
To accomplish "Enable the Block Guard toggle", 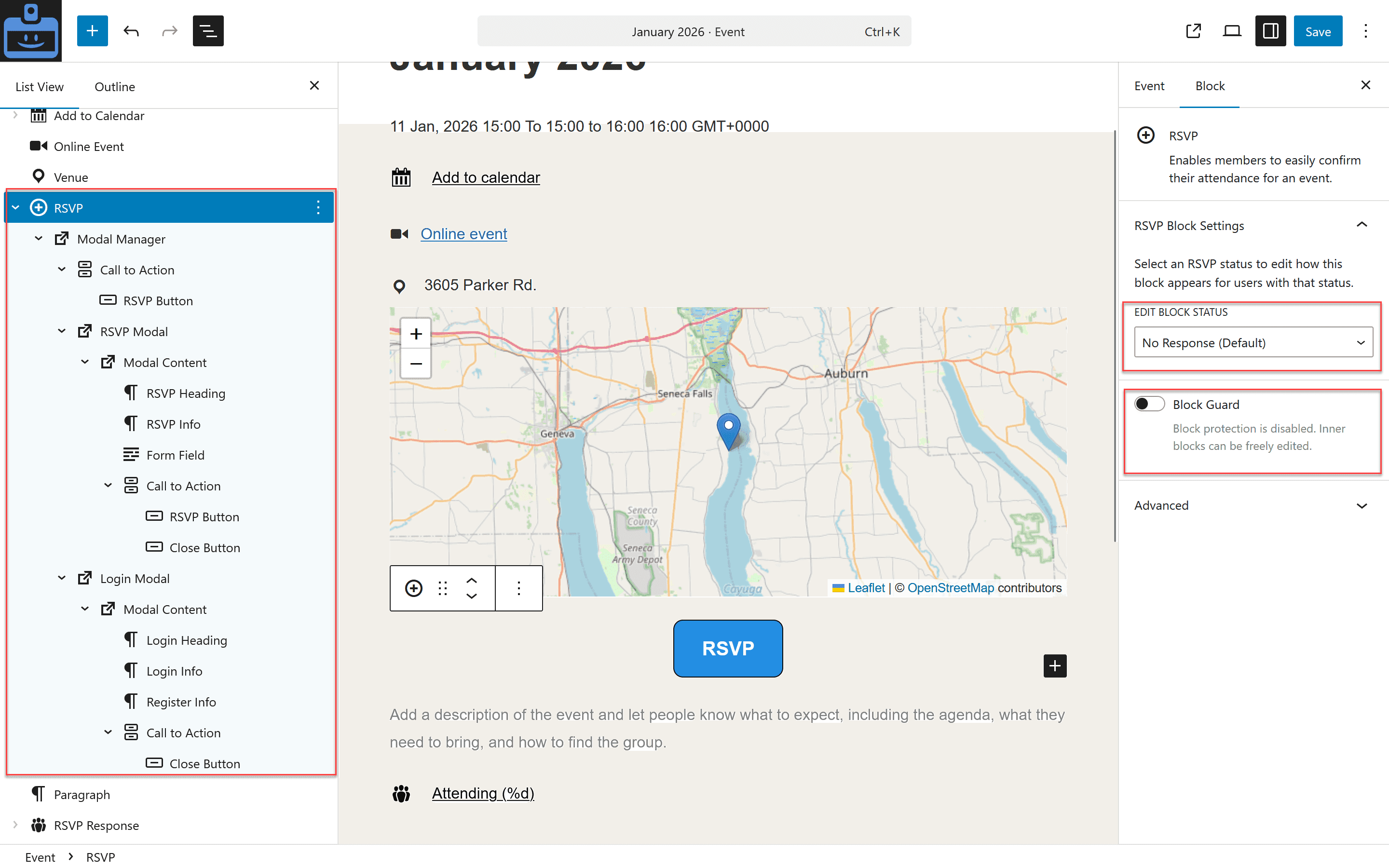I will (x=1150, y=404).
